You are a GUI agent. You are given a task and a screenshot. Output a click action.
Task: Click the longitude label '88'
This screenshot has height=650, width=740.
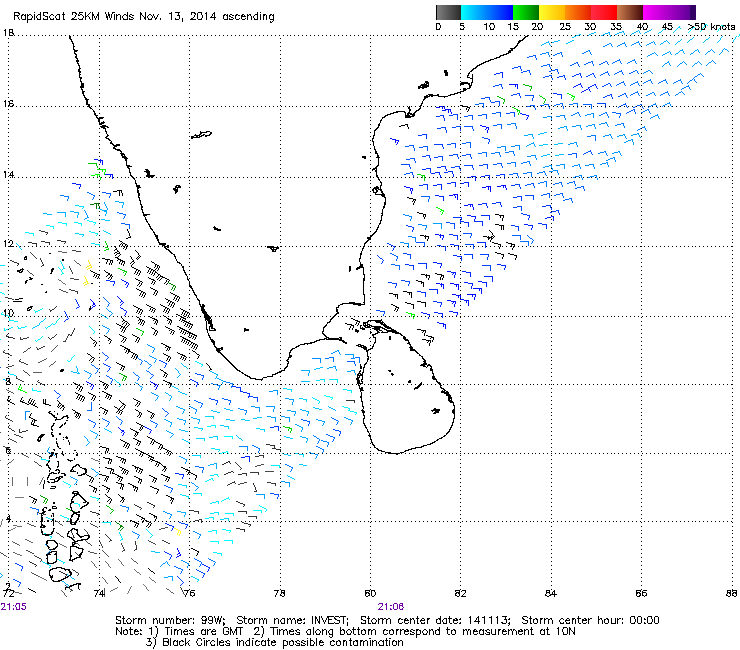[x=731, y=593]
